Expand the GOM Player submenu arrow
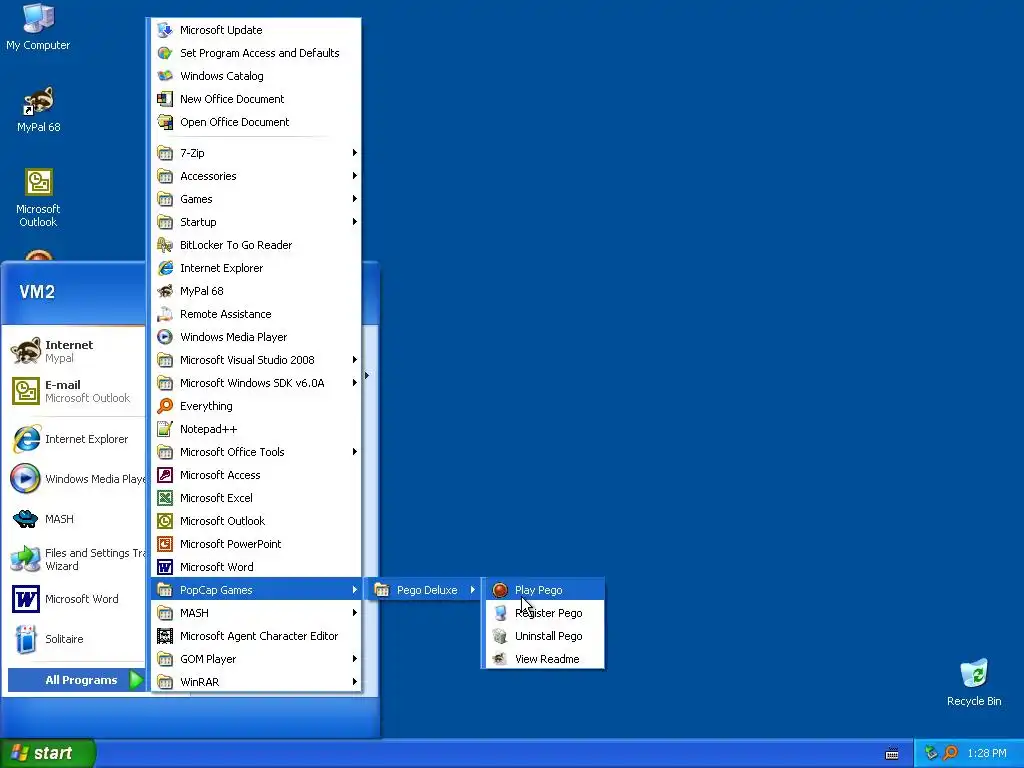 355,659
